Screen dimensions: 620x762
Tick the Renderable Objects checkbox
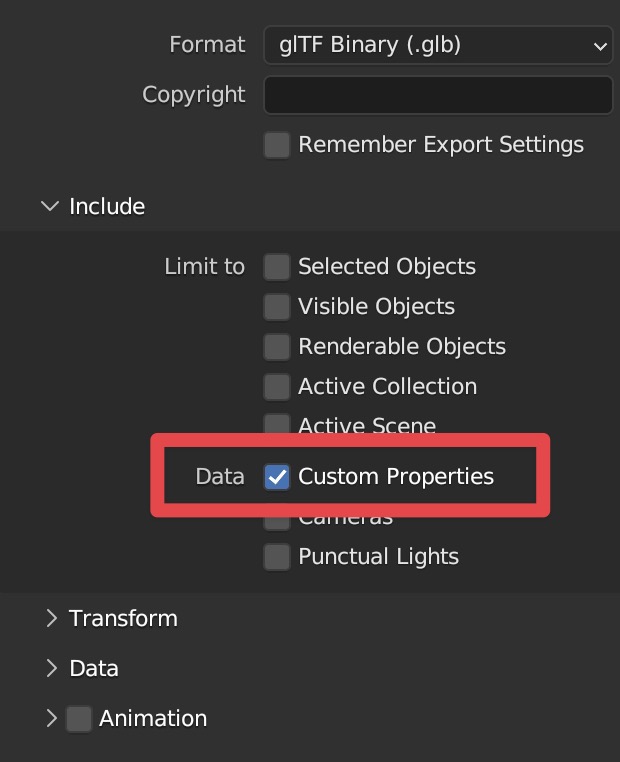[277, 347]
